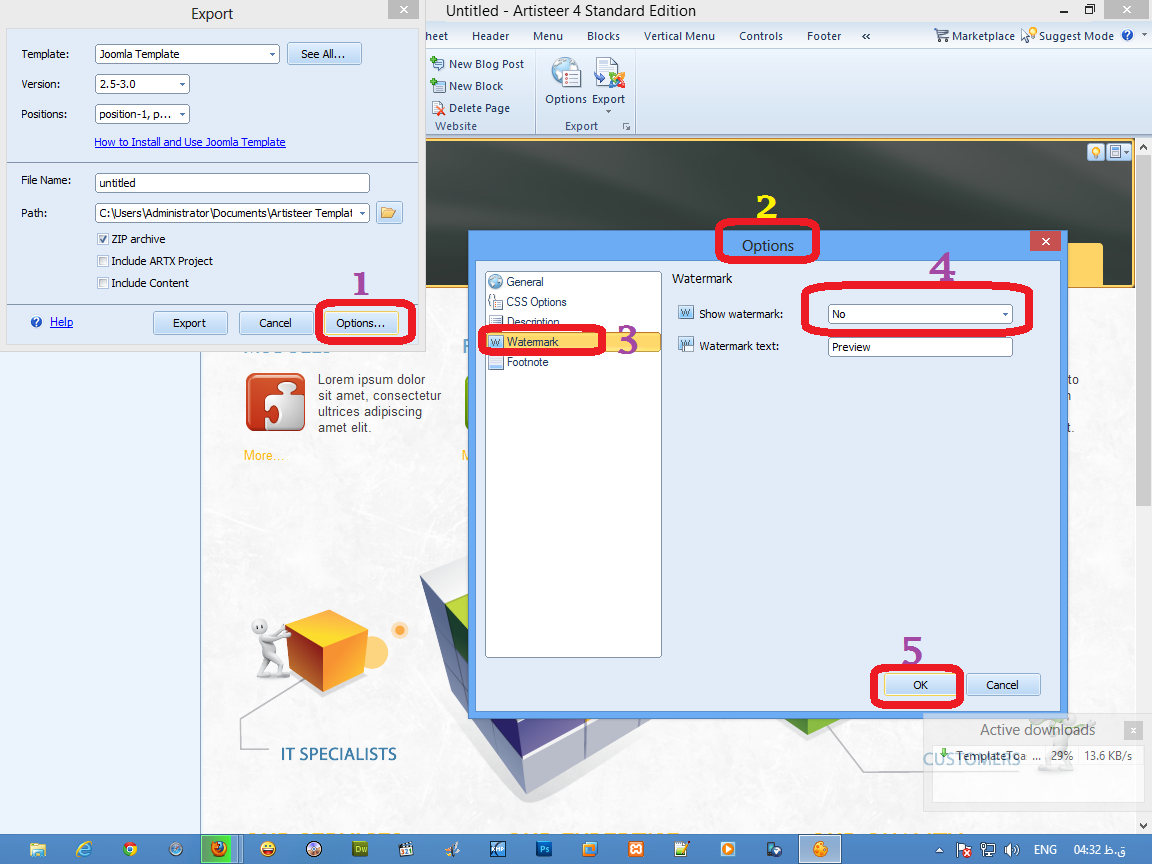Screen dimensions: 1152x864
Task: Click the Watermark text input field
Action: point(920,347)
